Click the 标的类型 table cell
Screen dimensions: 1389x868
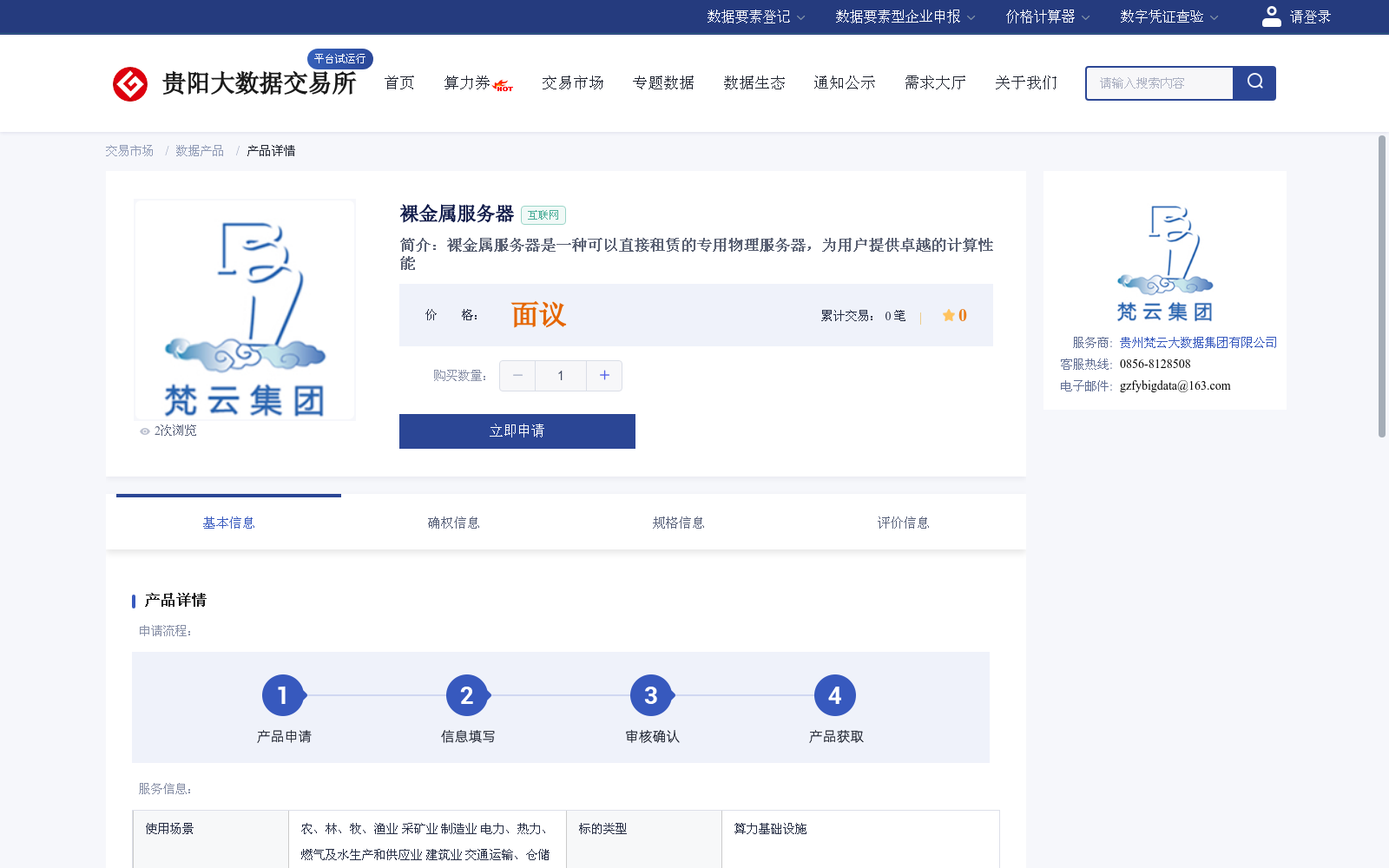click(x=644, y=840)
